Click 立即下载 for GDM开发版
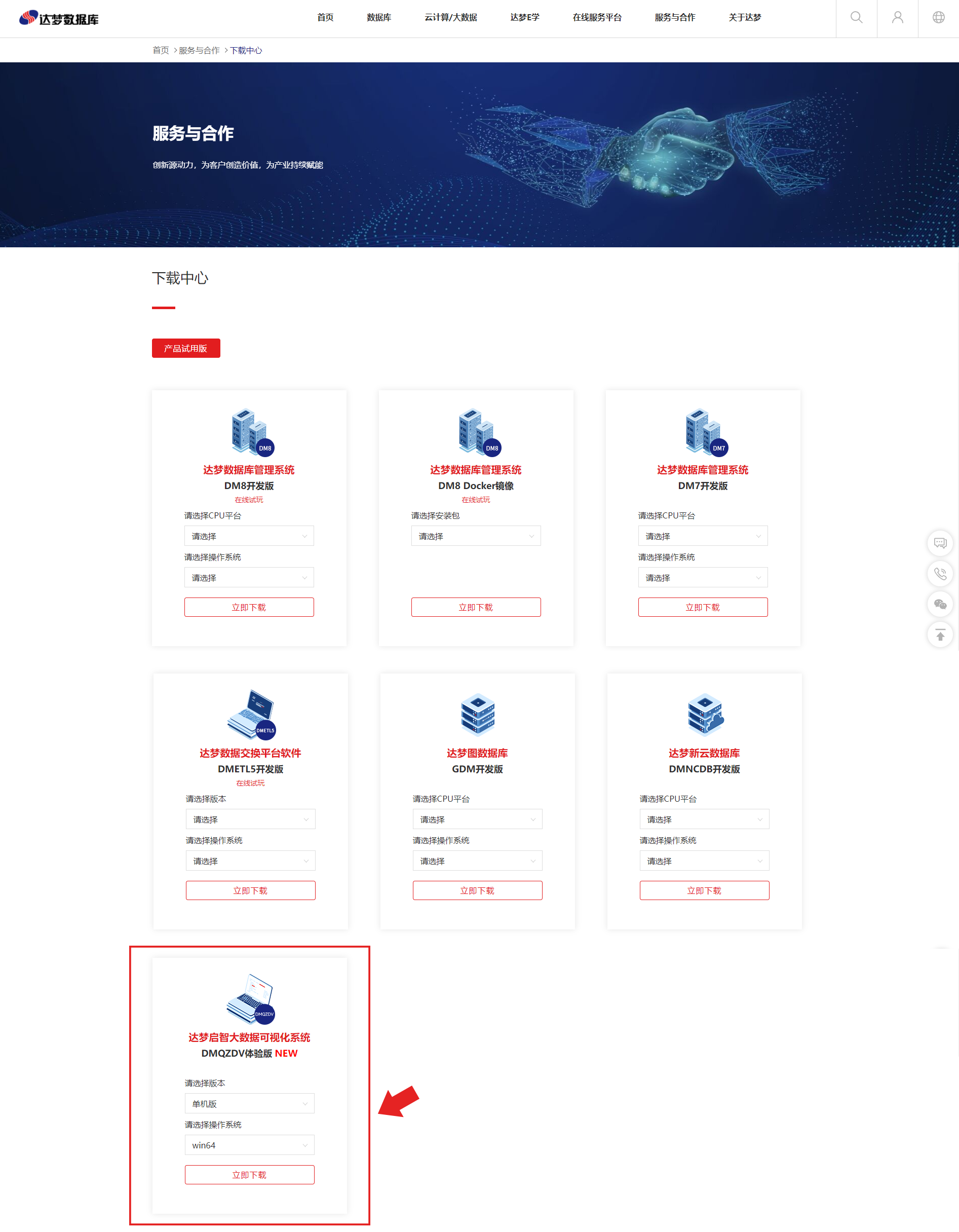 tap(477, 890)
